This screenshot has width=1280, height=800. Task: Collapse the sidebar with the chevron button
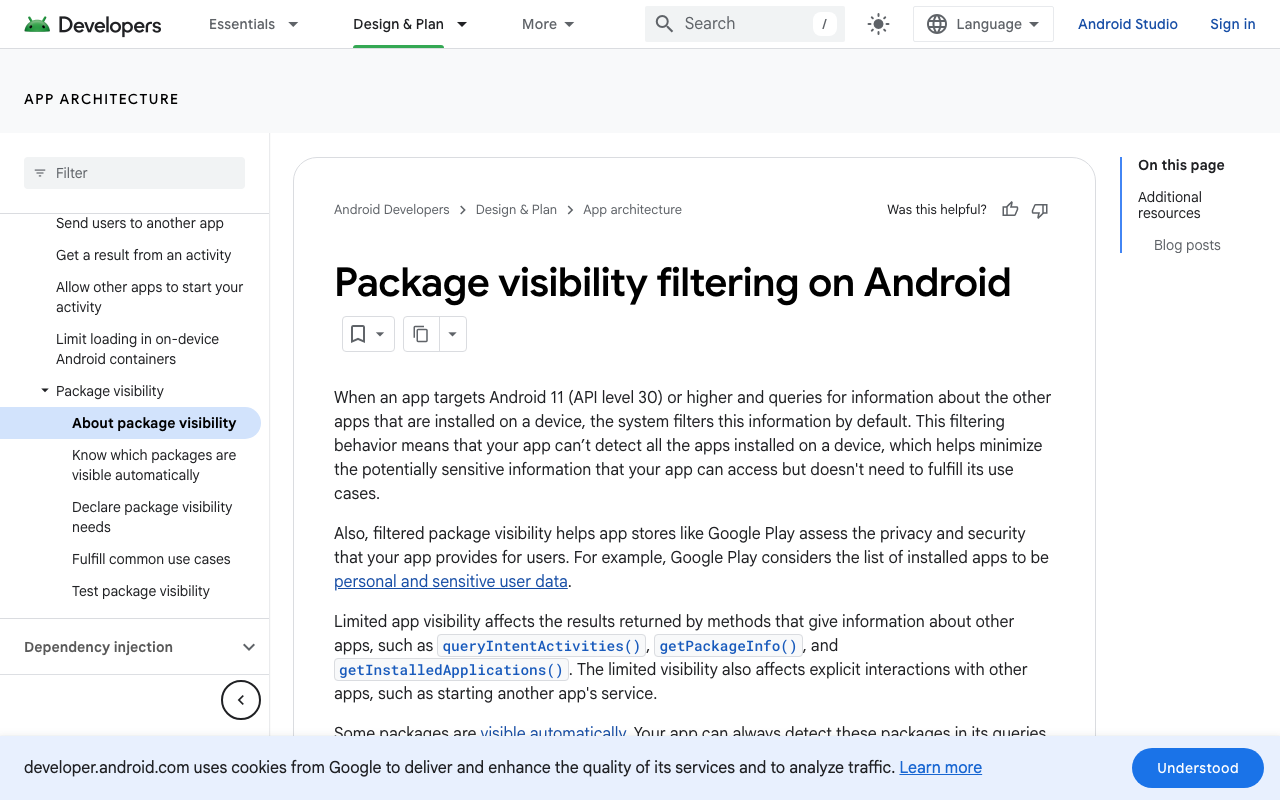[241, 700]
